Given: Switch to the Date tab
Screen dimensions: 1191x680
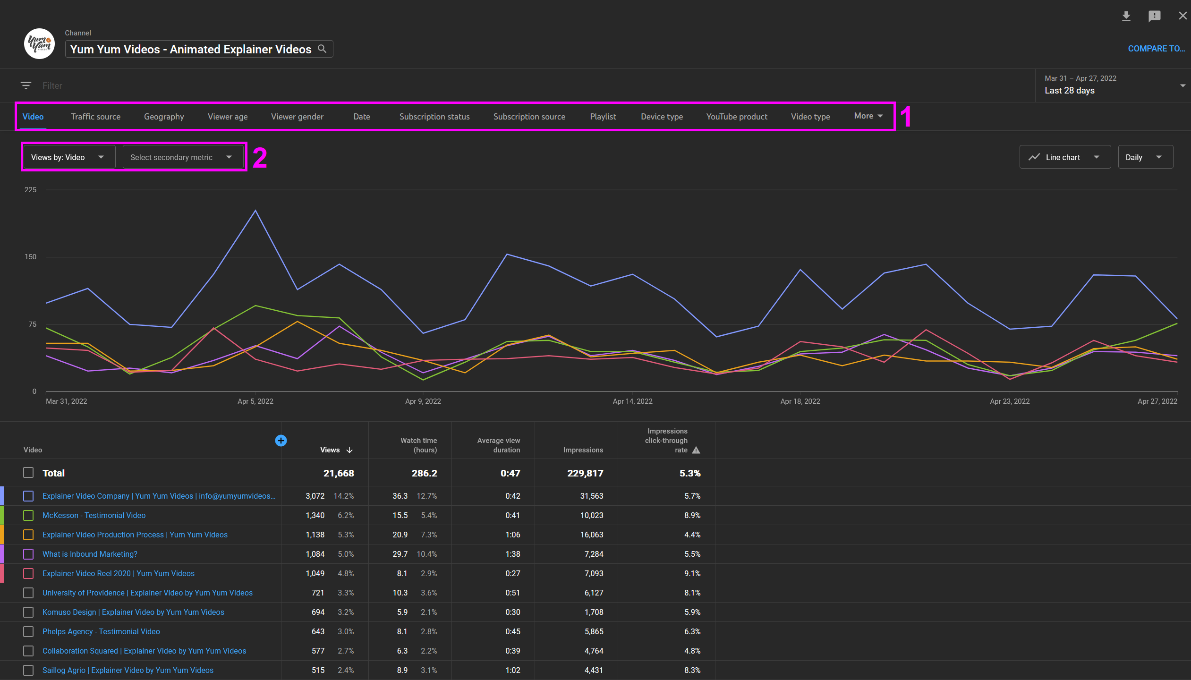Looking at the screenshot, I should coord(362,116).
